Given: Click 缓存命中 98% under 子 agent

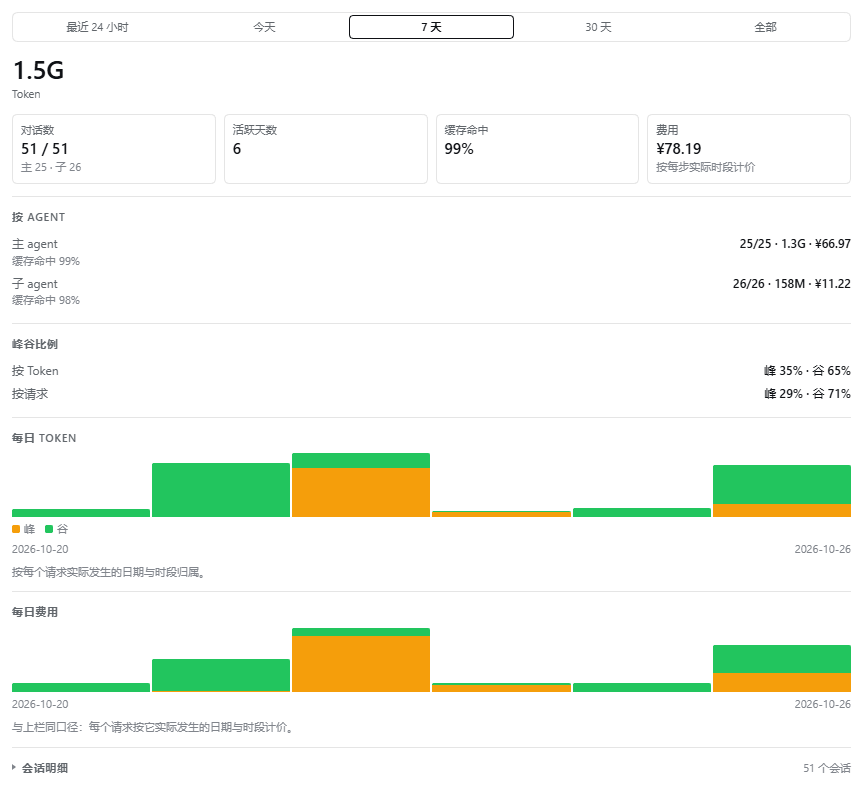Looking at the screenshot, I should tap(46, 301).
